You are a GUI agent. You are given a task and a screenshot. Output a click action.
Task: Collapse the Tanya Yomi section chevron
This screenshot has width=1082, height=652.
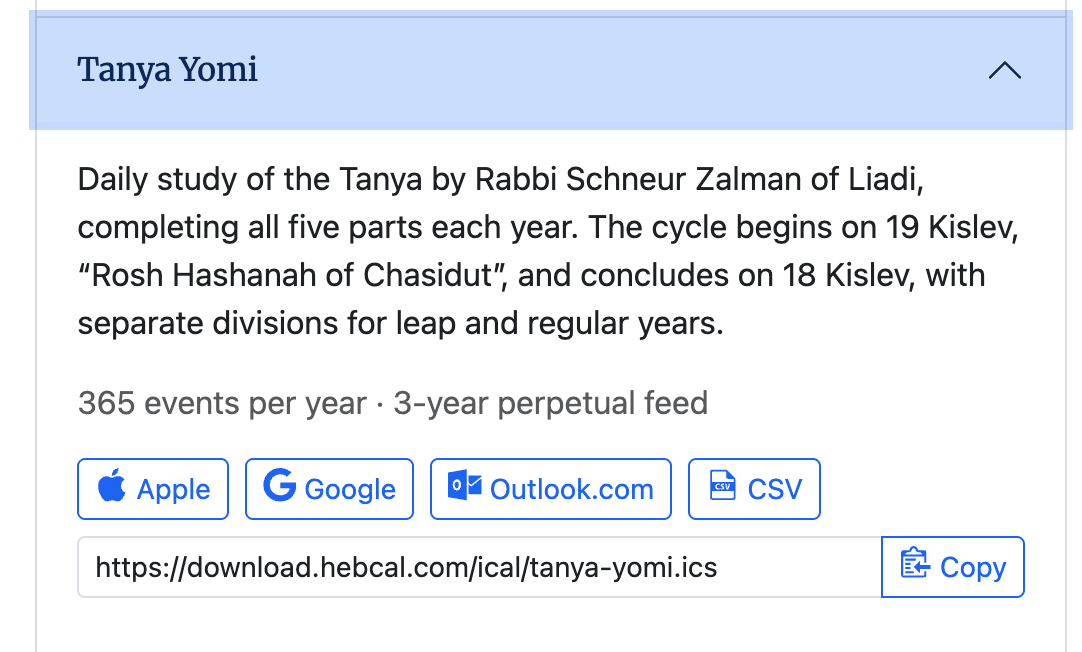[1005, 70]
